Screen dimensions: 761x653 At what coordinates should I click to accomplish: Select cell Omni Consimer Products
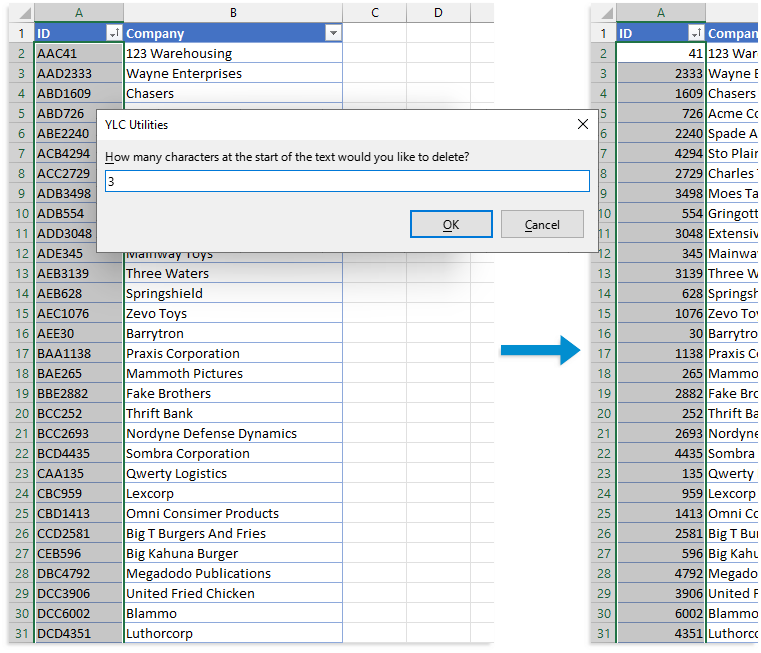233,513
